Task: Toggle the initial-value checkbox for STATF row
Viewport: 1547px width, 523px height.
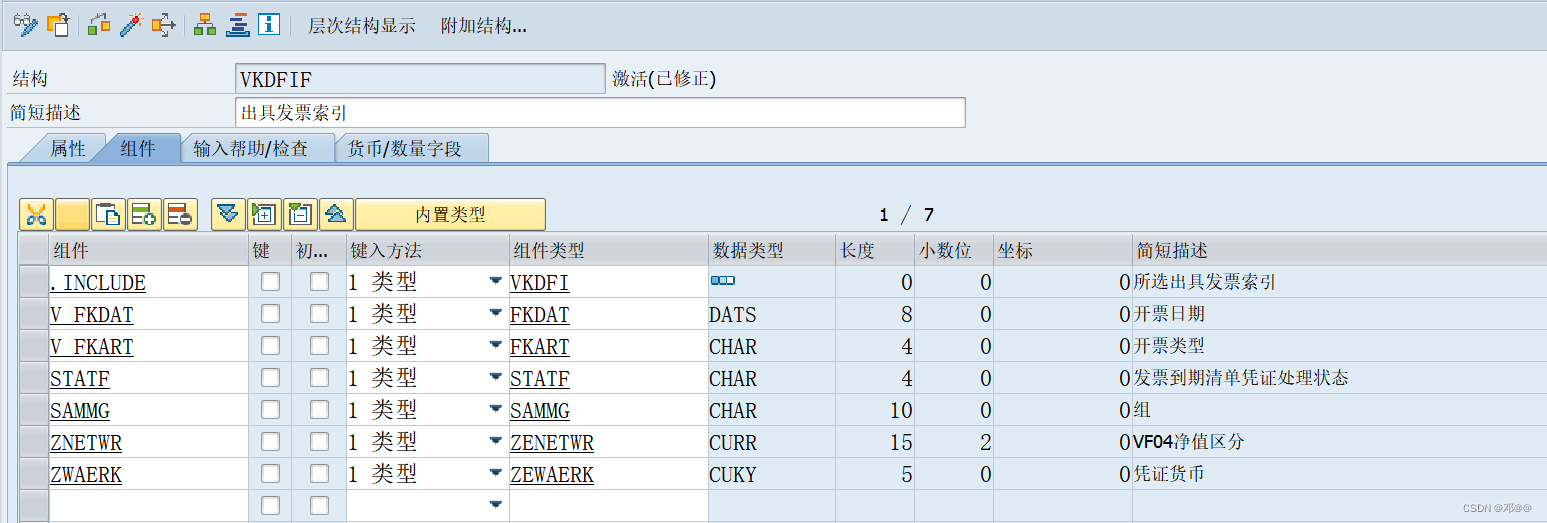Action: tap(319, 378)
